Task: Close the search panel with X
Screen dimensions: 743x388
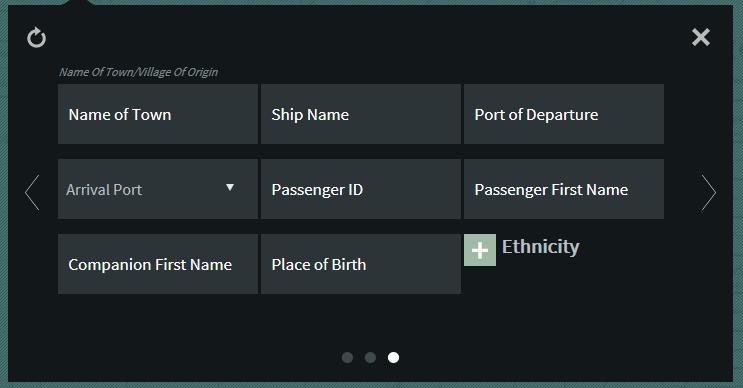Action: click(701, 37)
